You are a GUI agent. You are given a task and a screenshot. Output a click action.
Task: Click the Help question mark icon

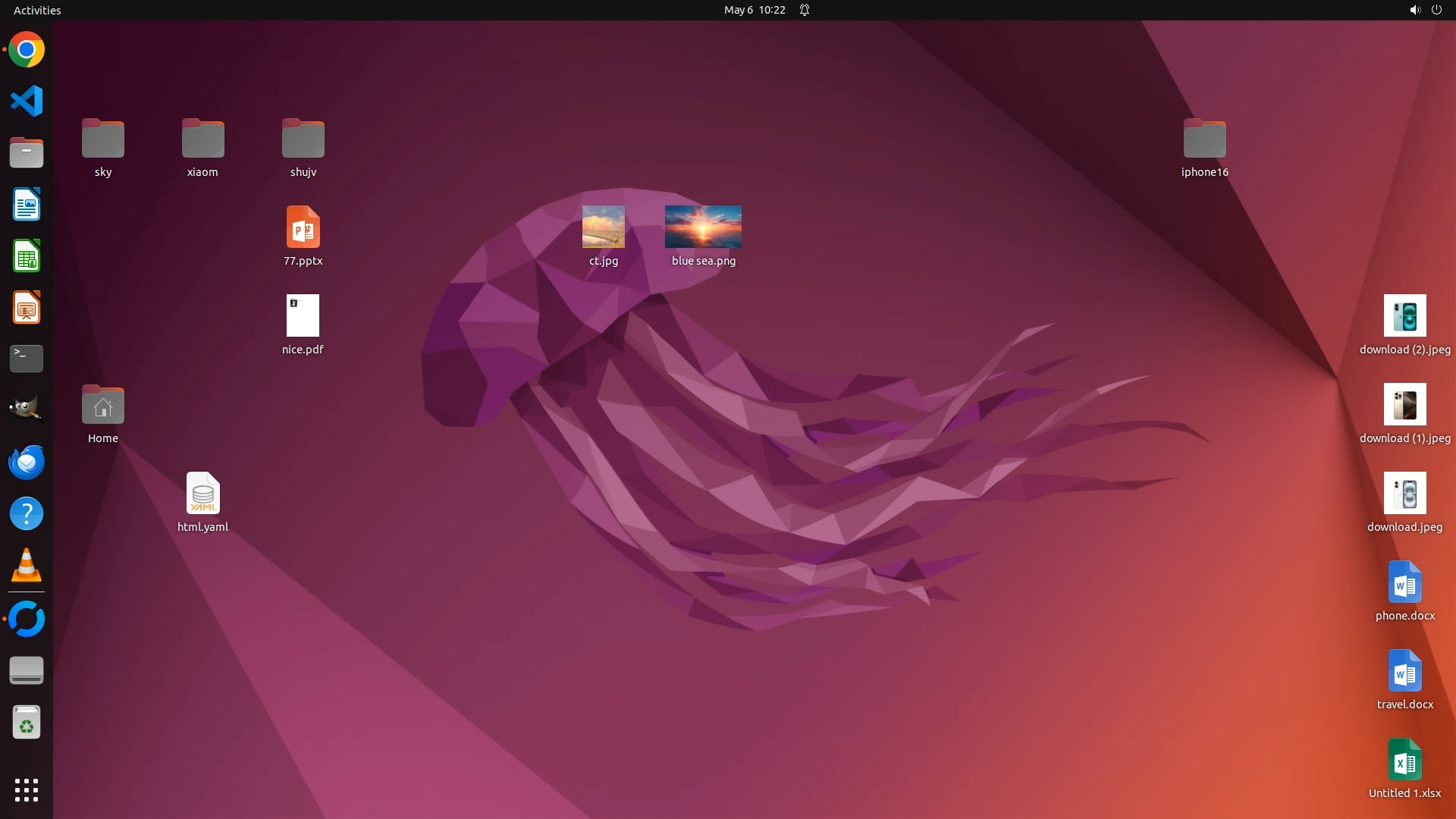coord(27,514)
